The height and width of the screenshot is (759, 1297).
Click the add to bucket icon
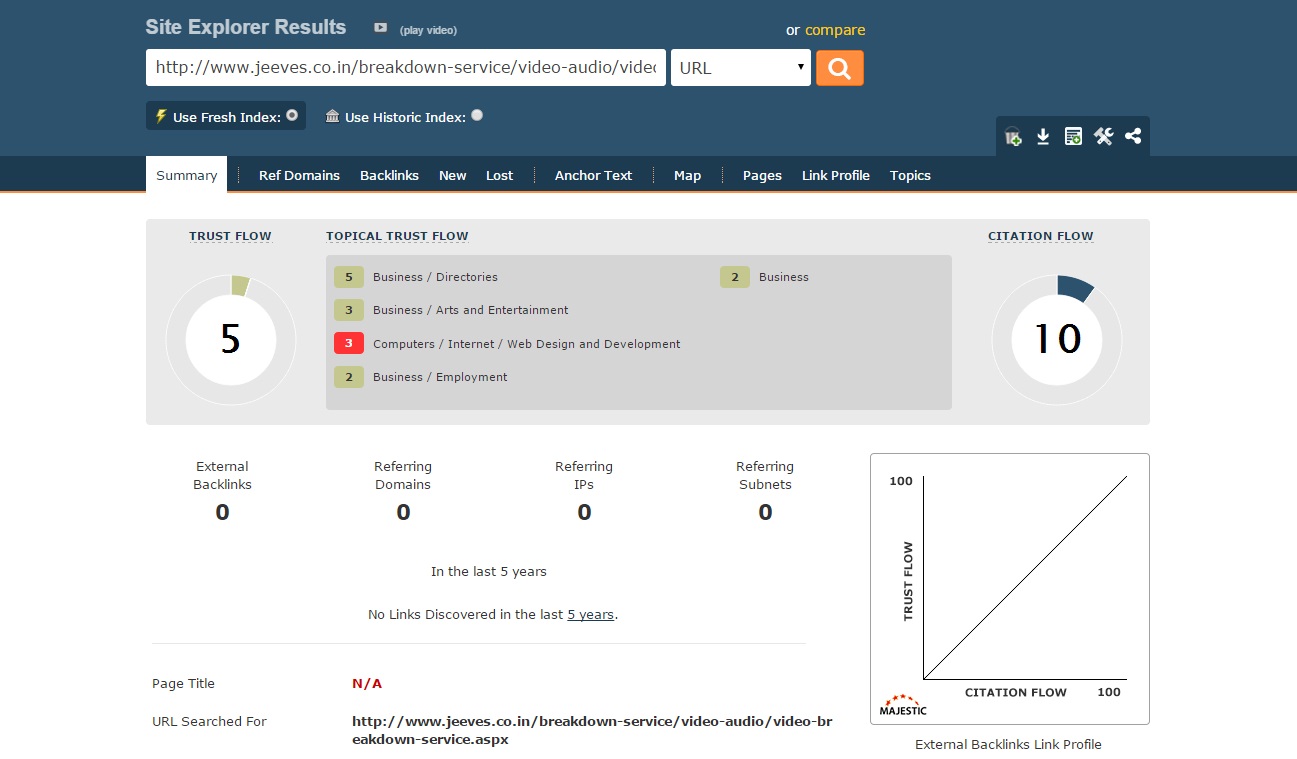coord(1013,136)
